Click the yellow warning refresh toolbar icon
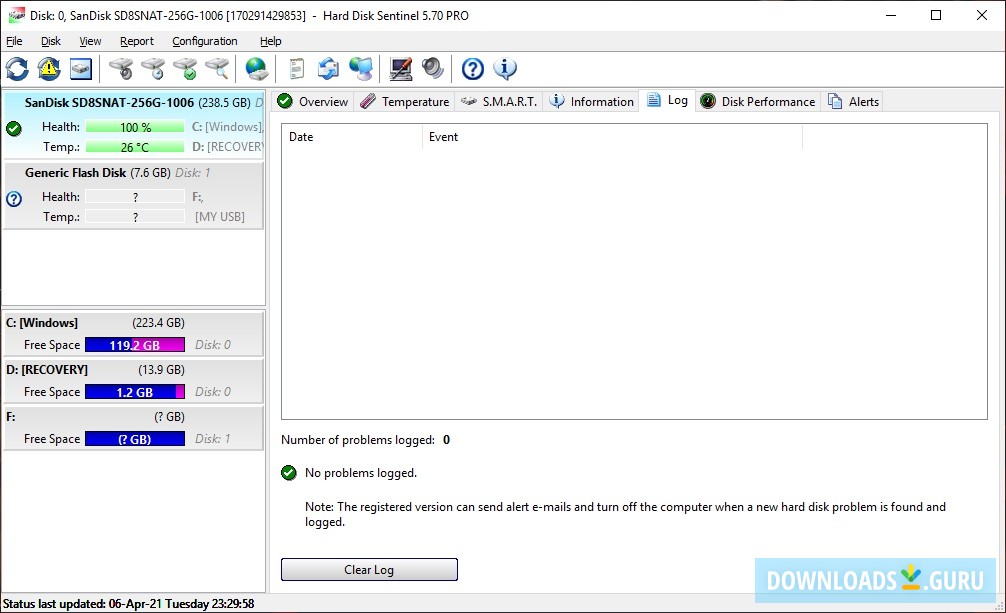The image size is (1006, 613). point(49,69)
